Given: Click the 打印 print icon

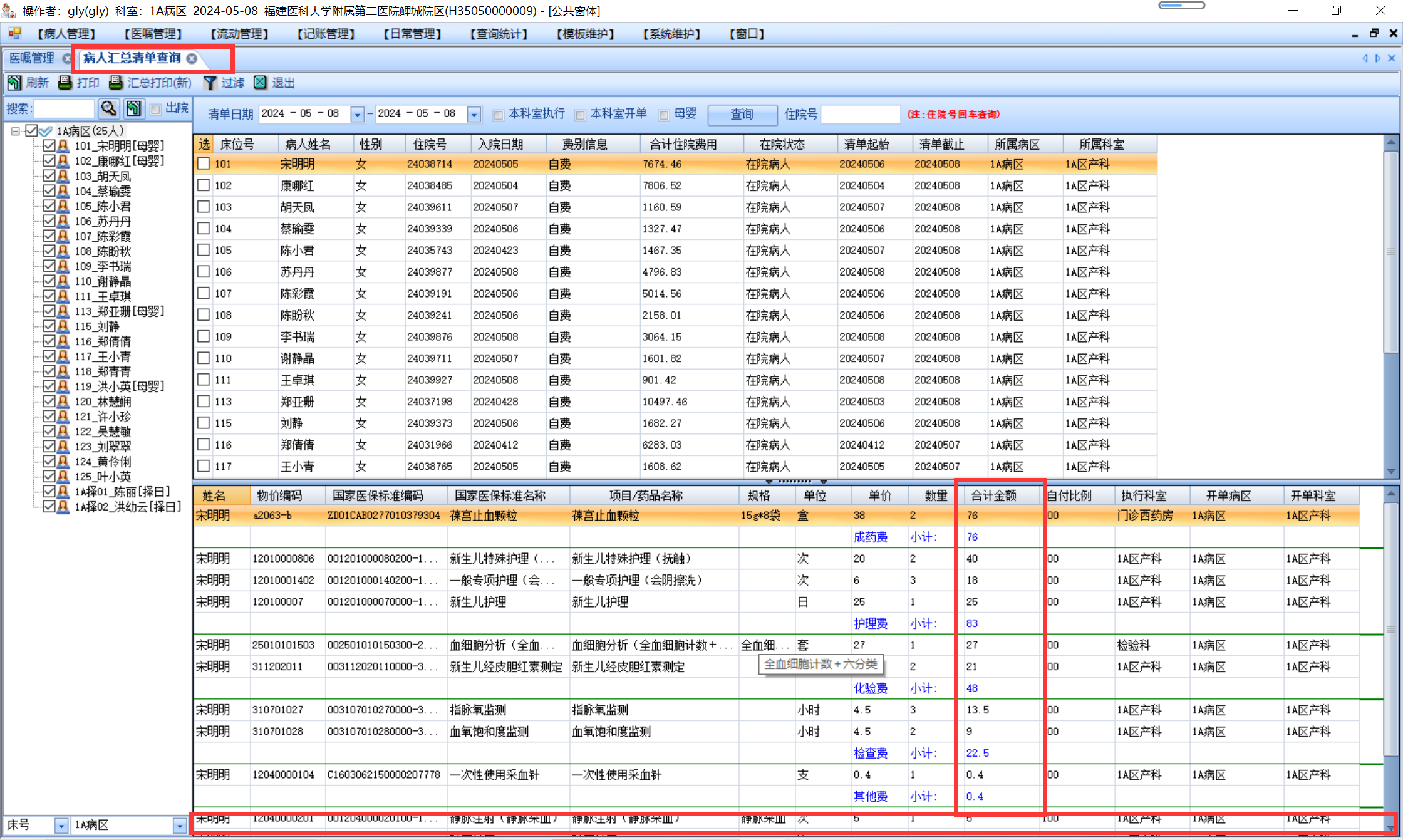Looking at the screenshot, I should (65, 83).
